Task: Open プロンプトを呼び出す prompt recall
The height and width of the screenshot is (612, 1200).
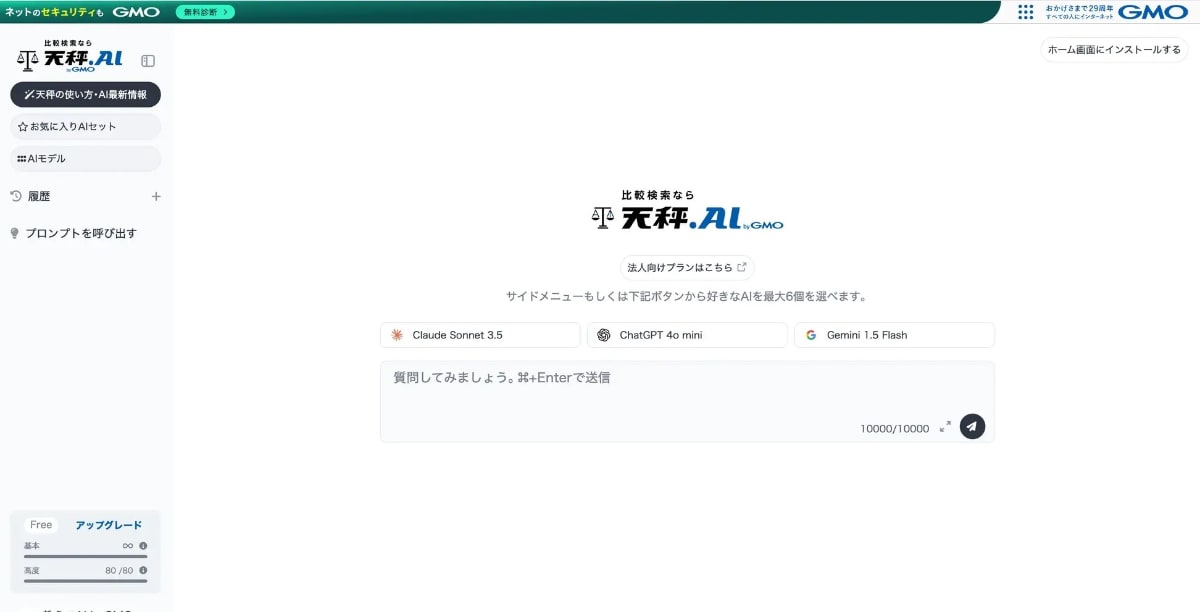Action: (x=81, y=233)
